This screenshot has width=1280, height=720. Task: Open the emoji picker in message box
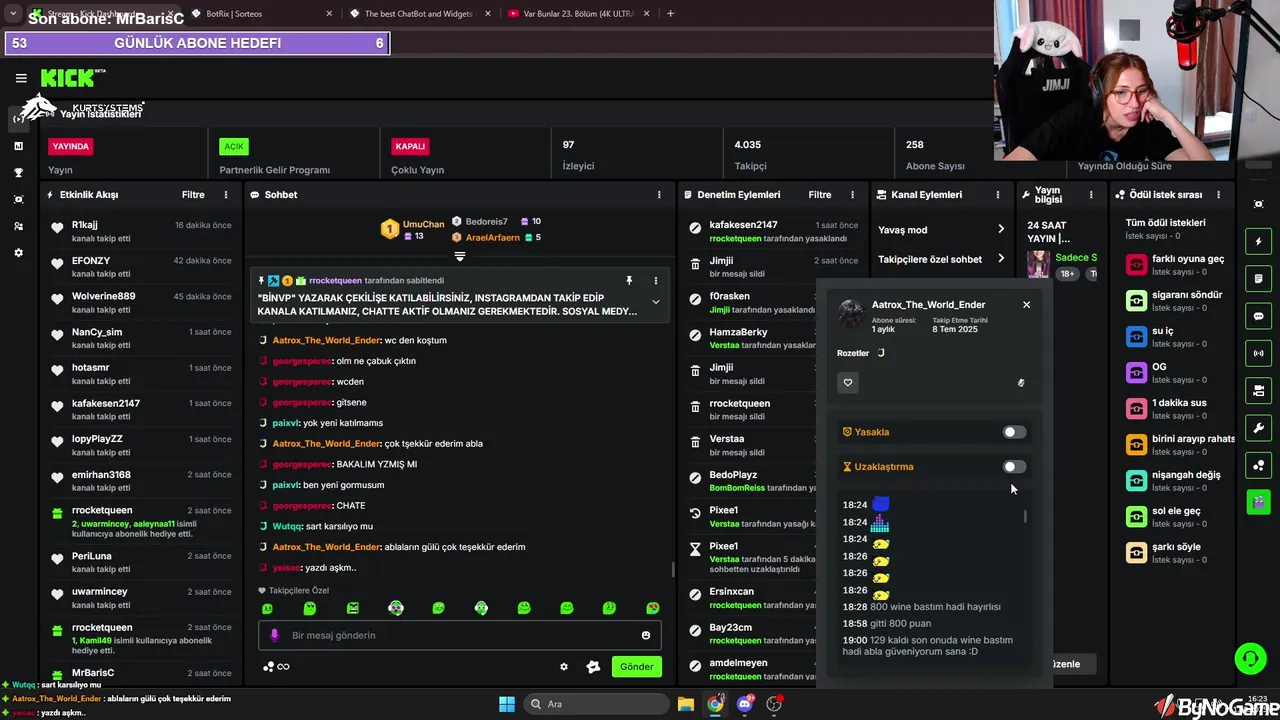(x=646, y=635)
